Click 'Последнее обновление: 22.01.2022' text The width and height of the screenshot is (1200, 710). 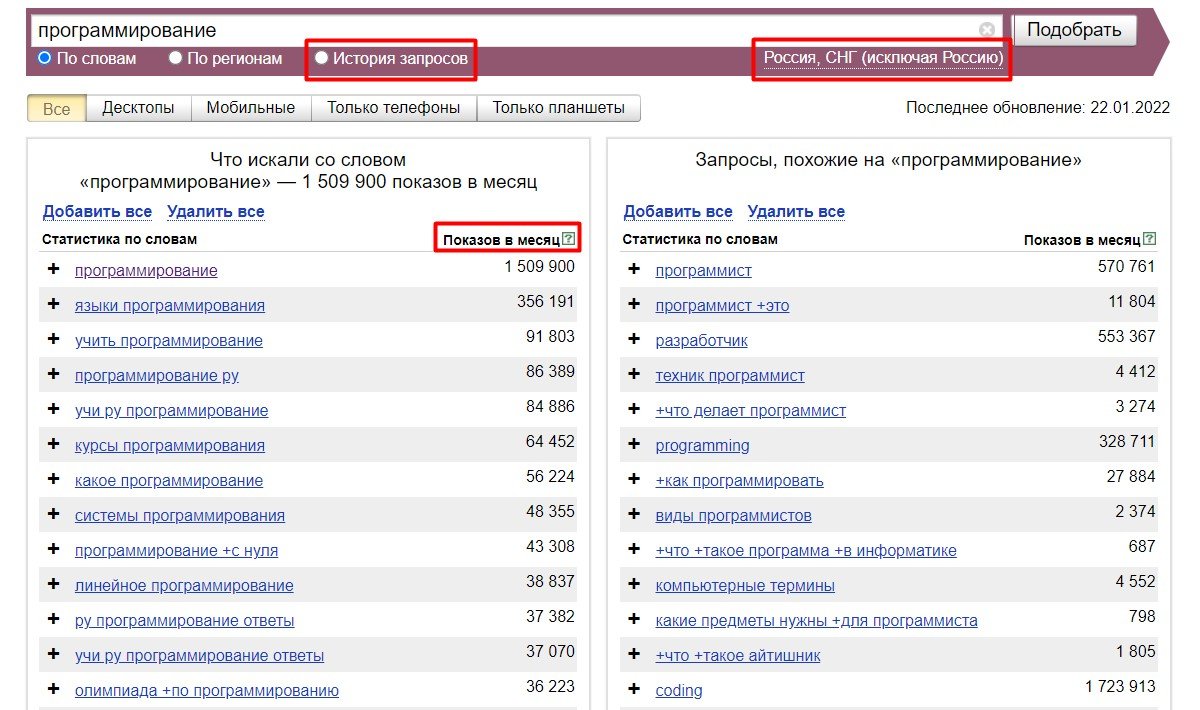click(x=1038, y=107)
